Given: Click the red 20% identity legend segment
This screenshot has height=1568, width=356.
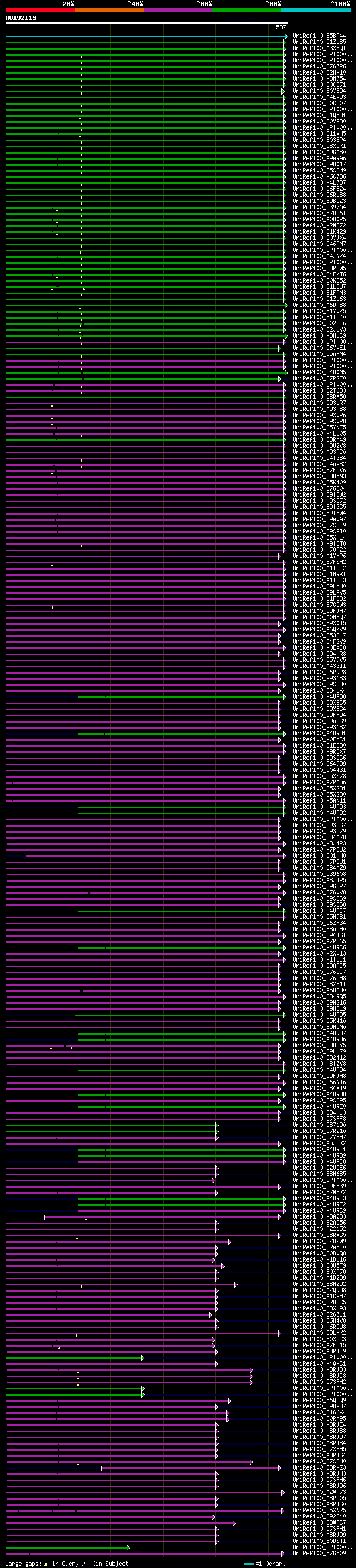Looking at the screenshot, I should coord(39,10).
